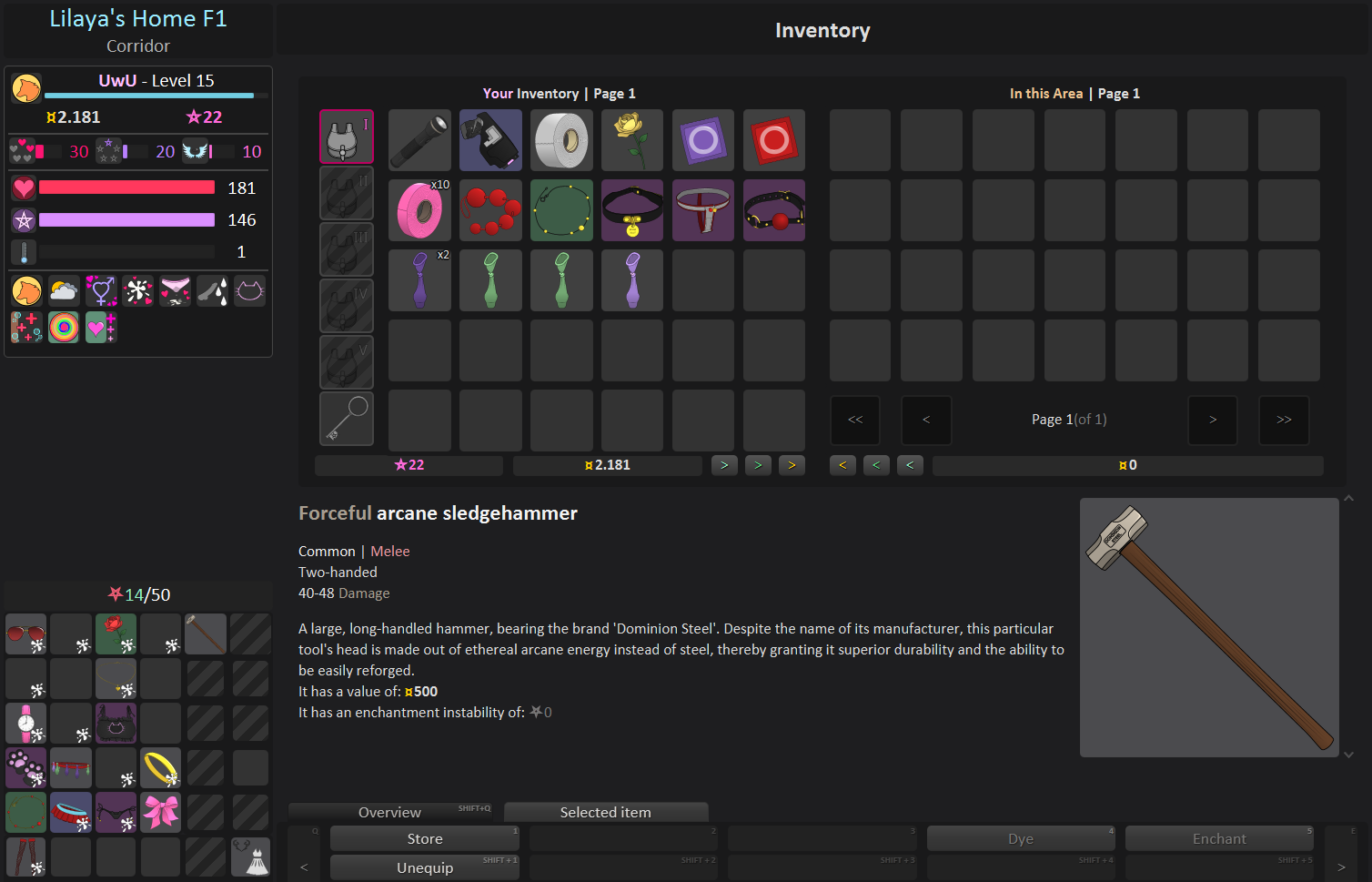Select the red beads item
Viewport: 1372px width, 882px height.
tap(490, 210)
